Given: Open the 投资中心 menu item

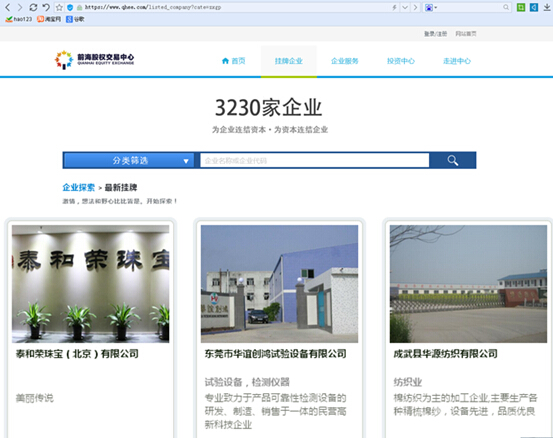Looking at the screenshot, I should click(x=401, y=61).
